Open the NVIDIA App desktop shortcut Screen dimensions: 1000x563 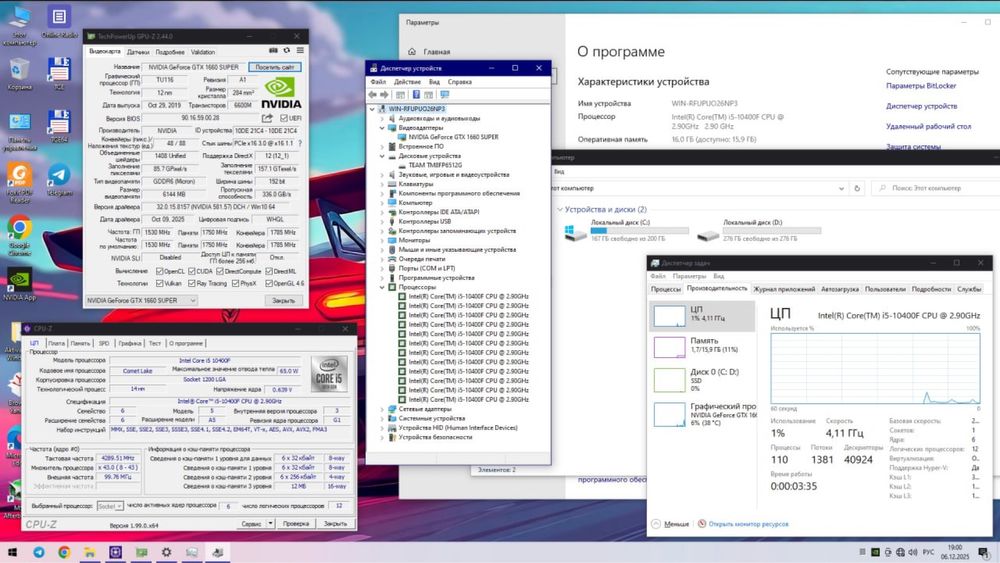pyautogui.click(x=19, y=281)
